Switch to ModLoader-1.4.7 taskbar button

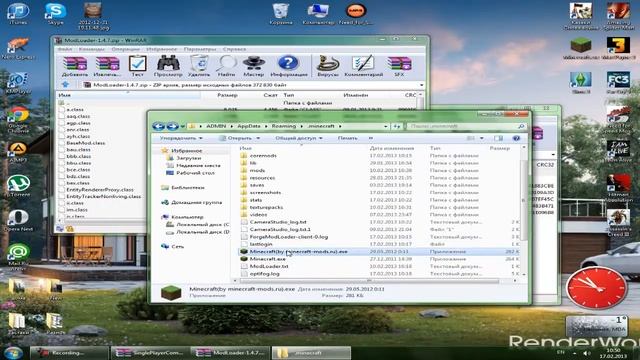[x=230, y=353]
